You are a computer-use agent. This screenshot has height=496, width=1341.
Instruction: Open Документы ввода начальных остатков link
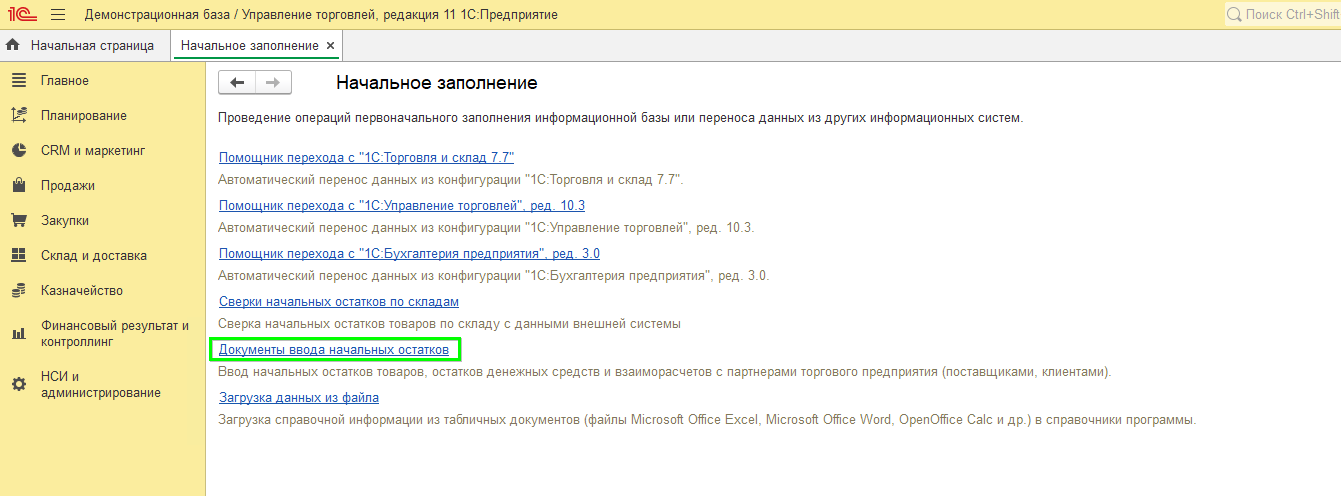pyautogui.click(x=334, y=350)
